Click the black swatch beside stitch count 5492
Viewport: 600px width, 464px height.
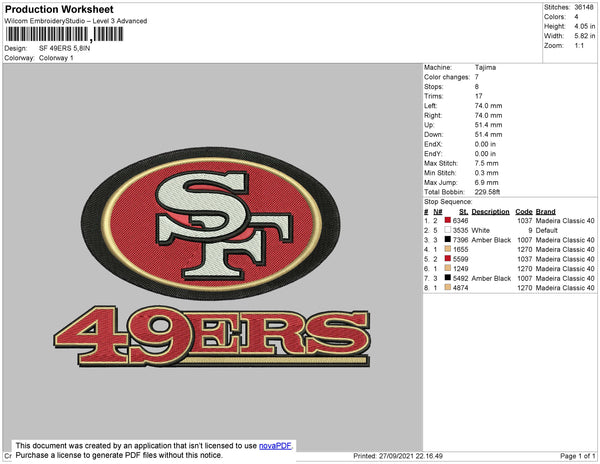click(447, 278)
